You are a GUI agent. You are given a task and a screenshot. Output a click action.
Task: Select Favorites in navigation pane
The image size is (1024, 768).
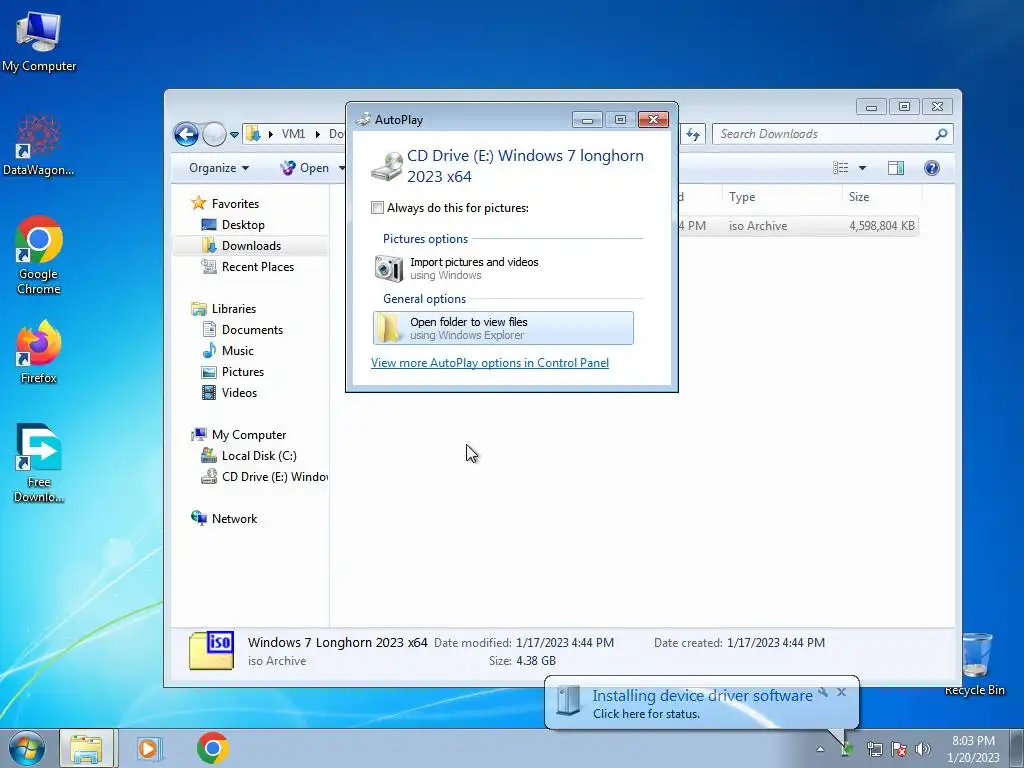point(225,203)
